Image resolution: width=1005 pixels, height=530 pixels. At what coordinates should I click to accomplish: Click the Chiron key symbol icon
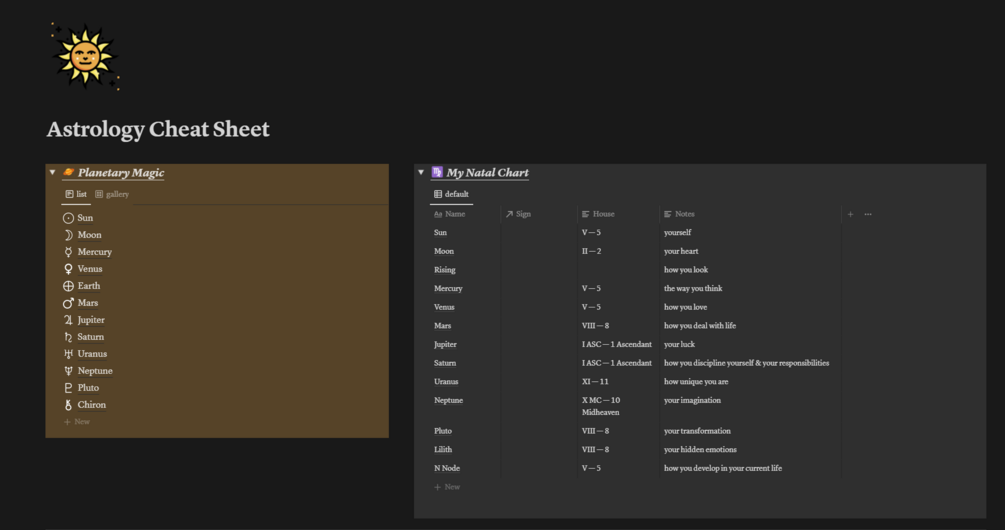[68, 405]
